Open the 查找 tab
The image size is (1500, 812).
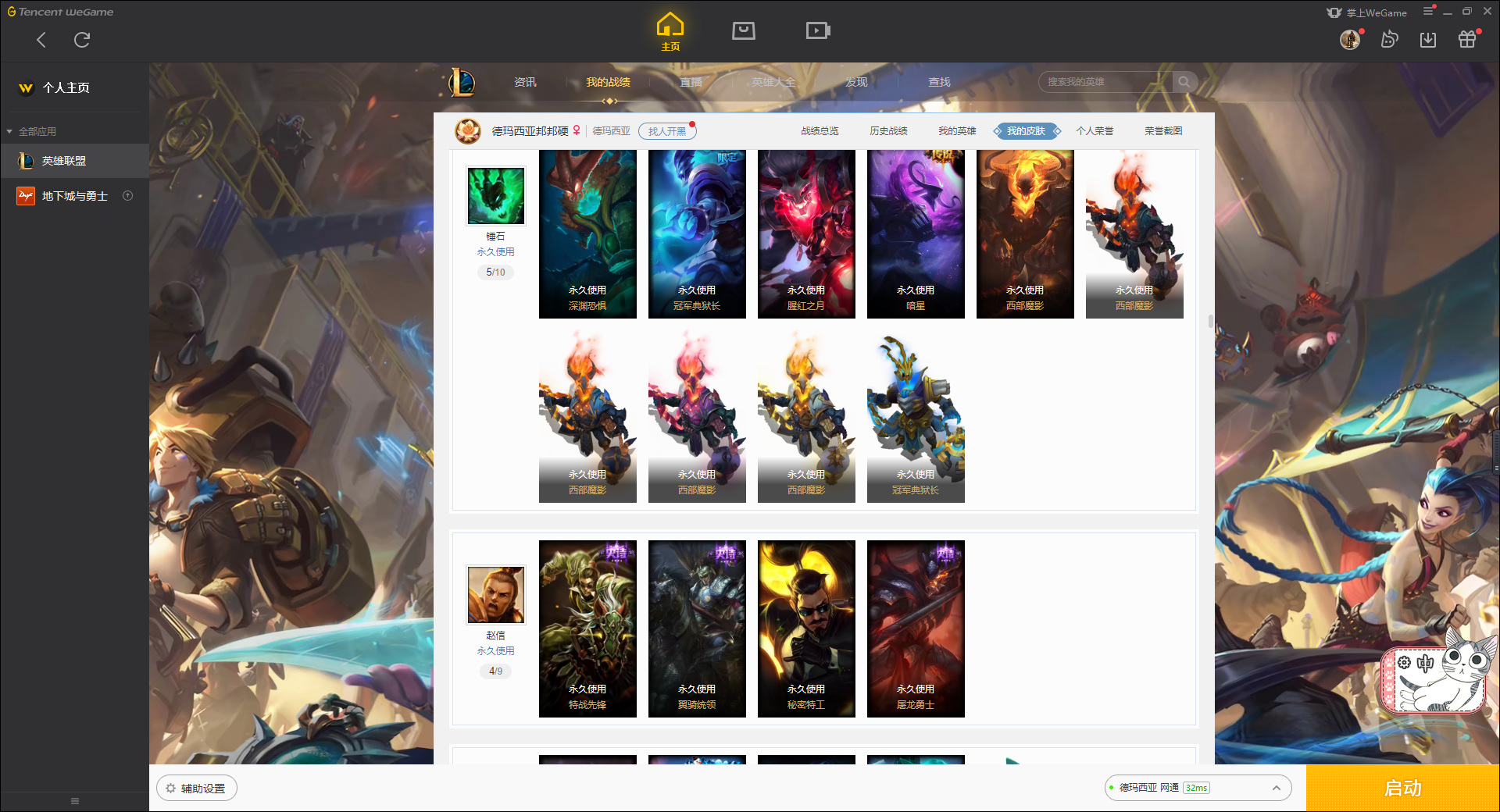939,82
